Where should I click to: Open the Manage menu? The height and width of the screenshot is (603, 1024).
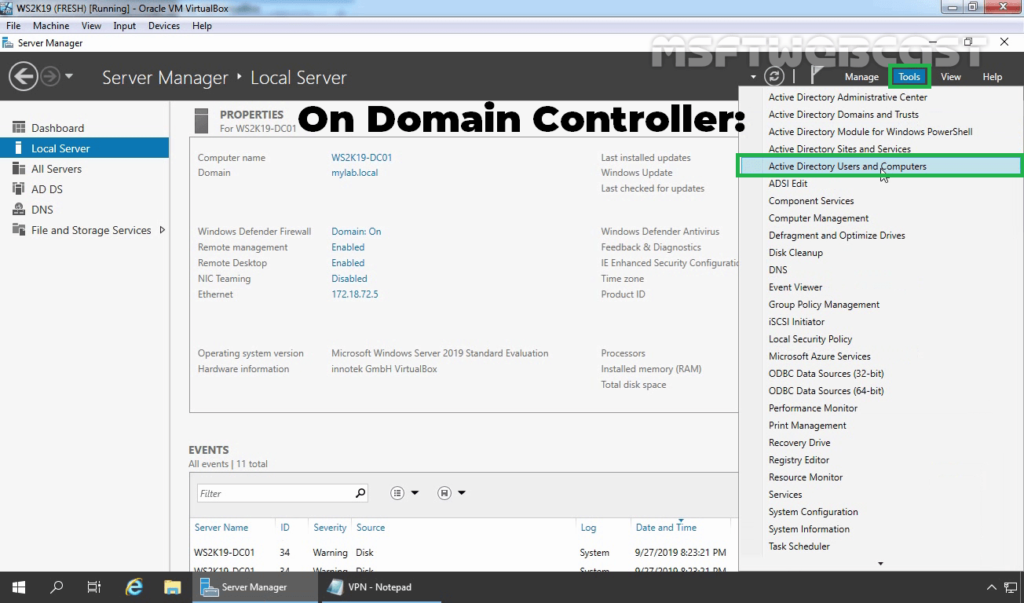point(861,77)
